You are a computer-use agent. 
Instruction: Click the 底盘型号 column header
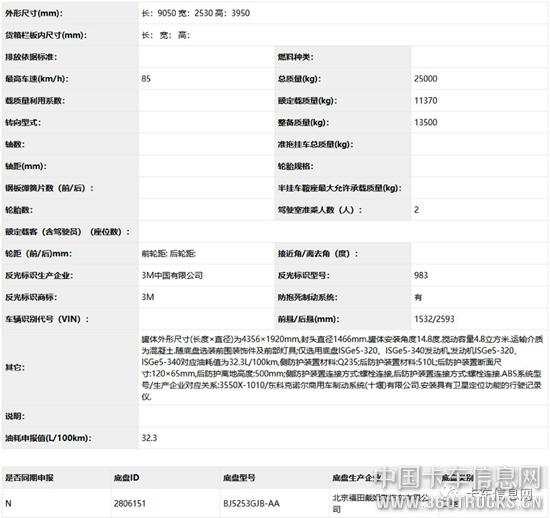239,477
